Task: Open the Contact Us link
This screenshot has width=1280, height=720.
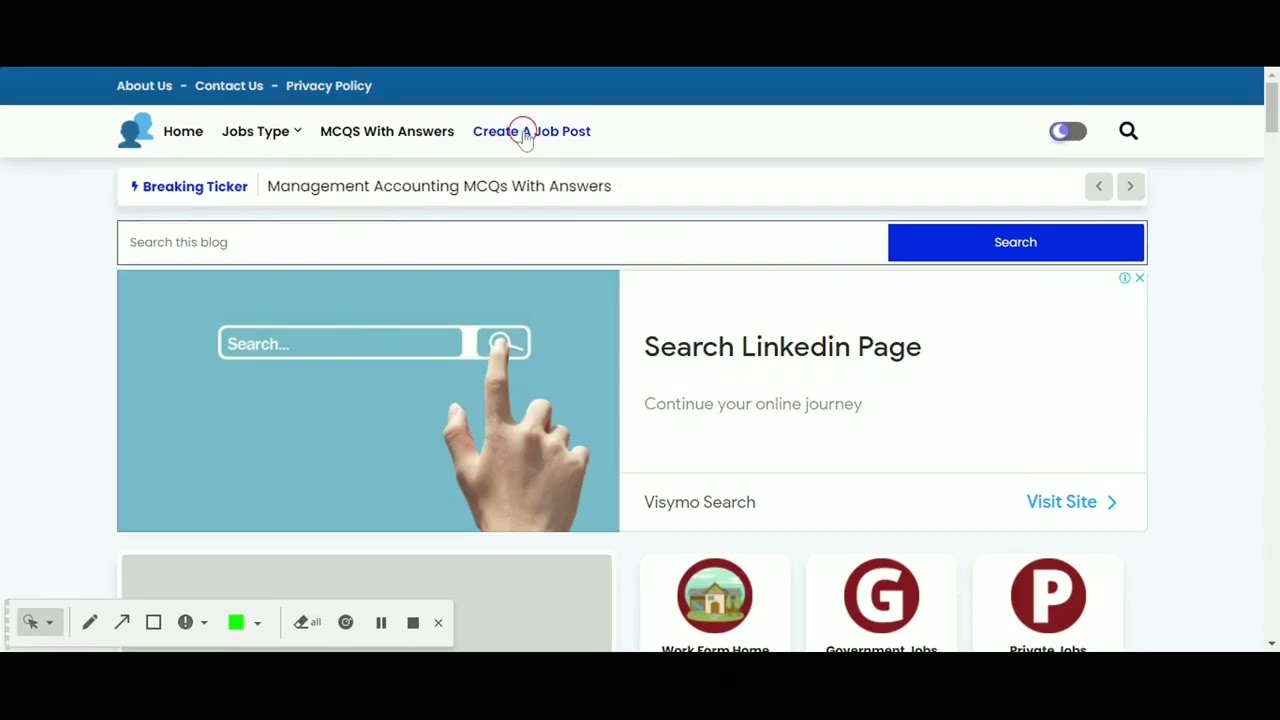Action: tap(229, 86)
